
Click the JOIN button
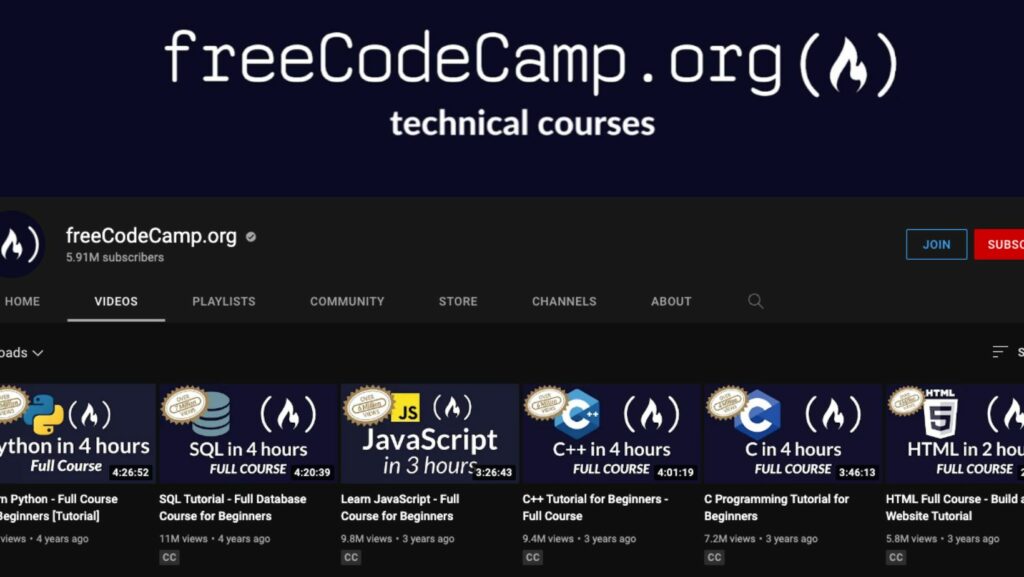point(936,244)
